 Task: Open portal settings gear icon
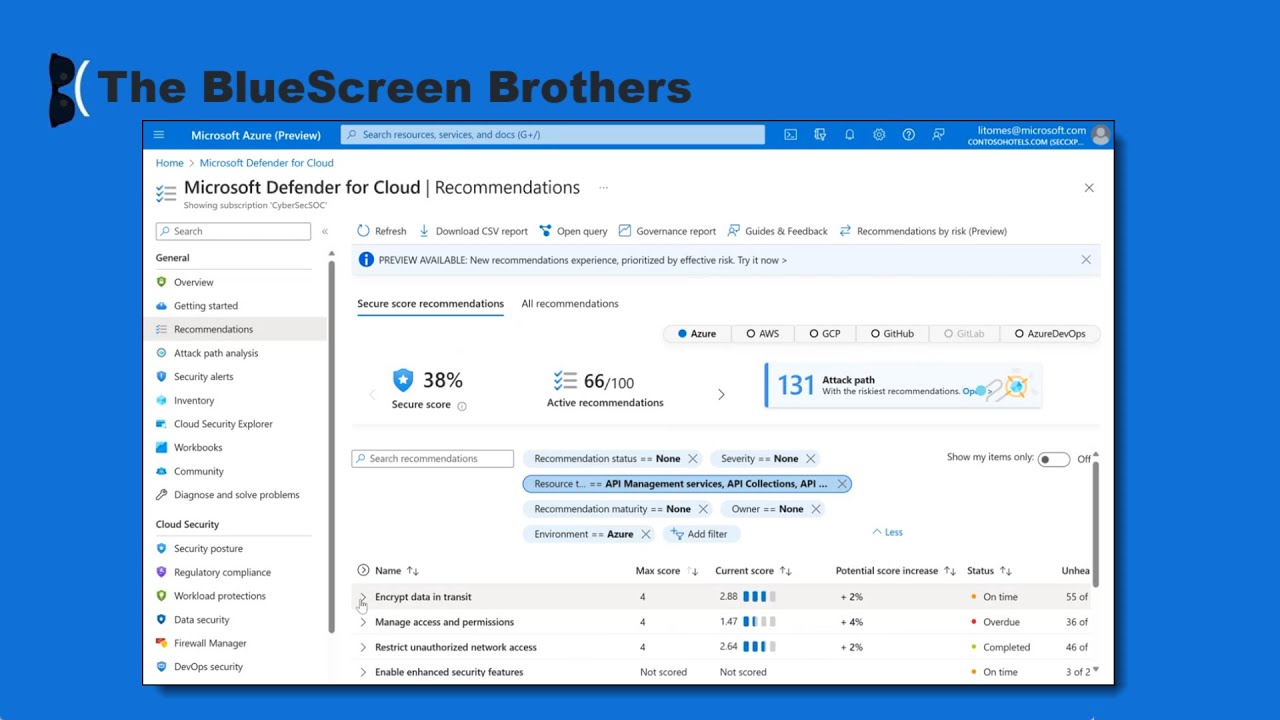(879, 135)
